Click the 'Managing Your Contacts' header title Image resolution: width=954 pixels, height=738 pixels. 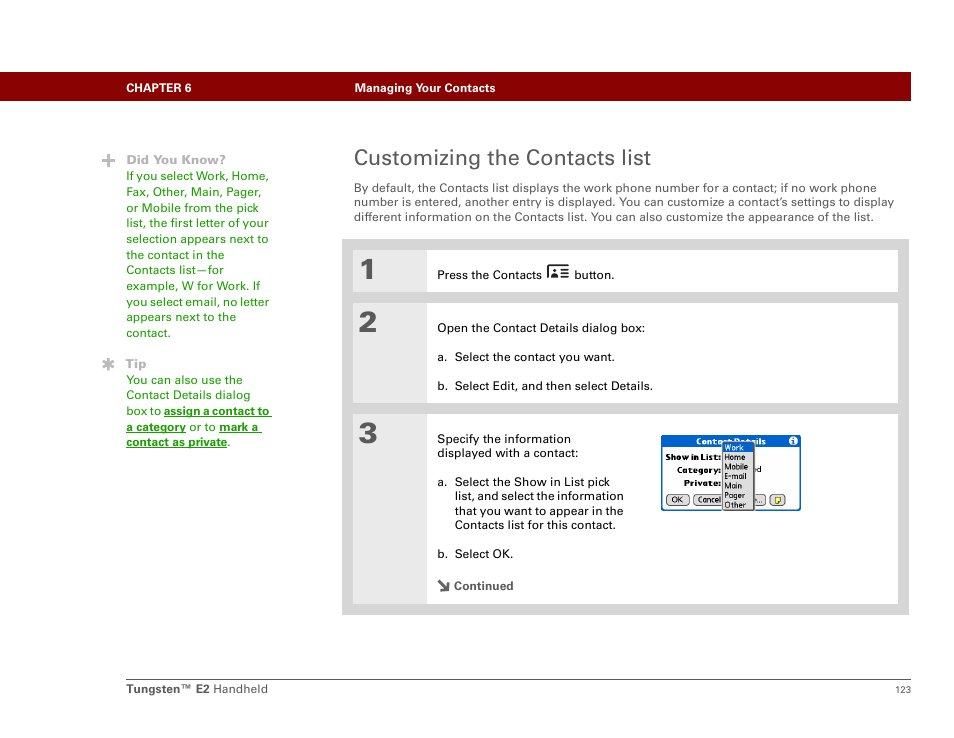click(x=425, y=88)
